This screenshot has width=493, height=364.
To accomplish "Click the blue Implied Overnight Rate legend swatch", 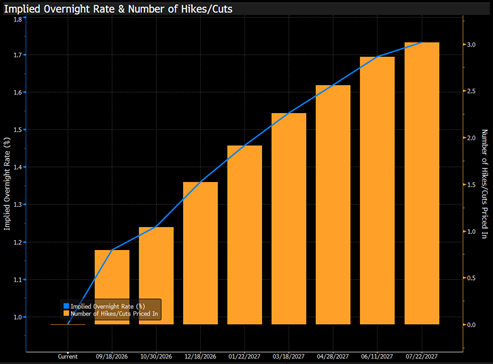I will point(66,306).
